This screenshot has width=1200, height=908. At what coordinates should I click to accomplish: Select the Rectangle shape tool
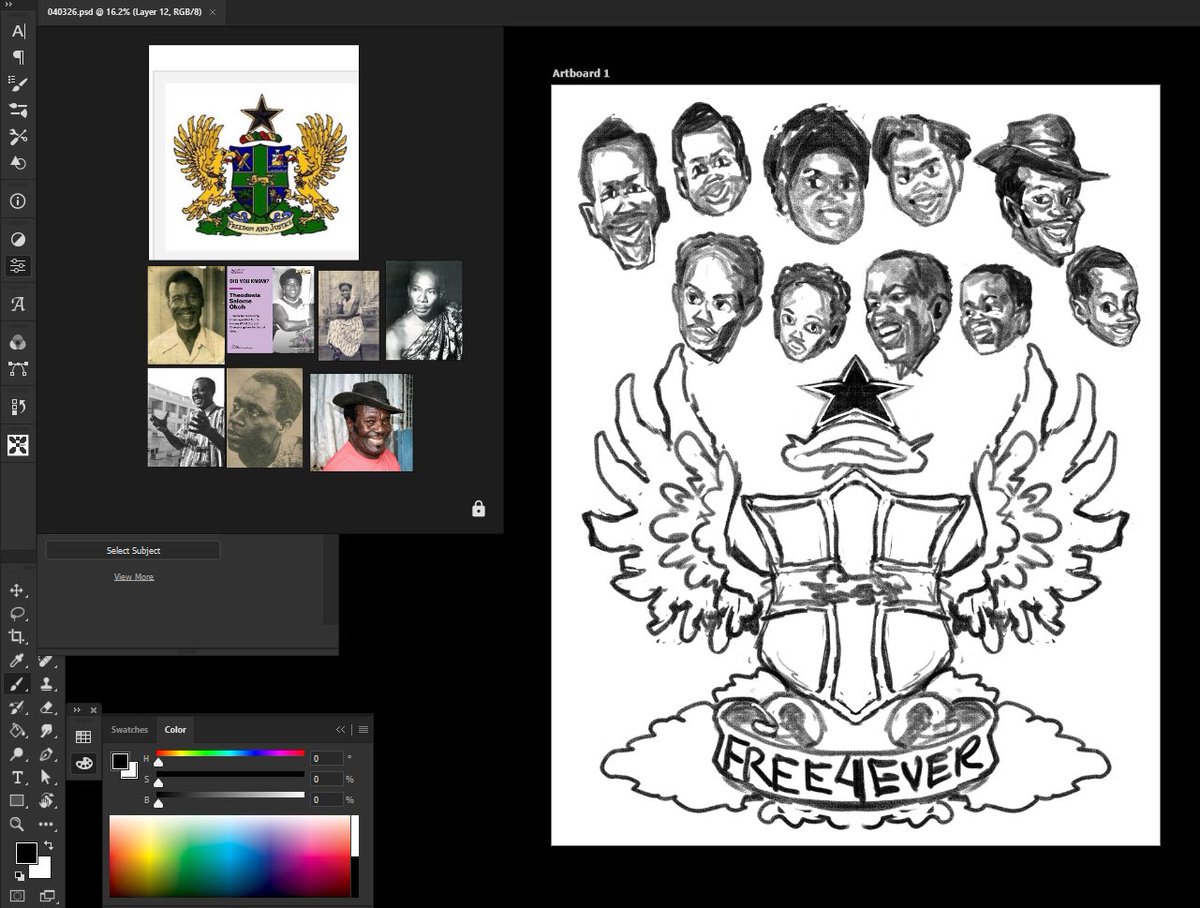pos(17,801)
